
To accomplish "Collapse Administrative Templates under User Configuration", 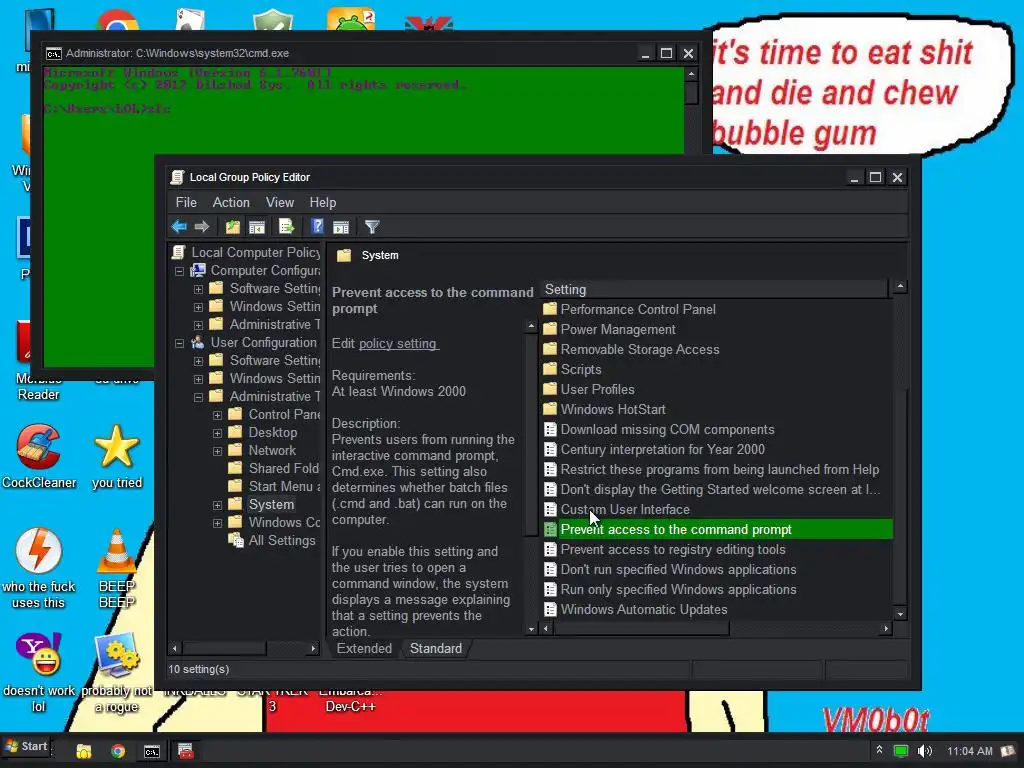I will (x=199, y=397).
